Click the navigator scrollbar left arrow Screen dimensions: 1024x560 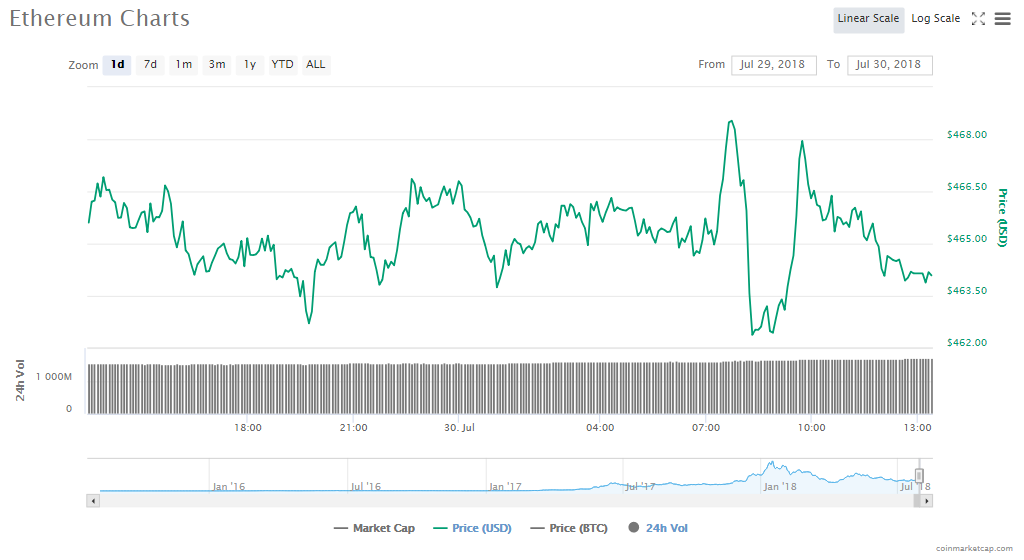[94, 500]
